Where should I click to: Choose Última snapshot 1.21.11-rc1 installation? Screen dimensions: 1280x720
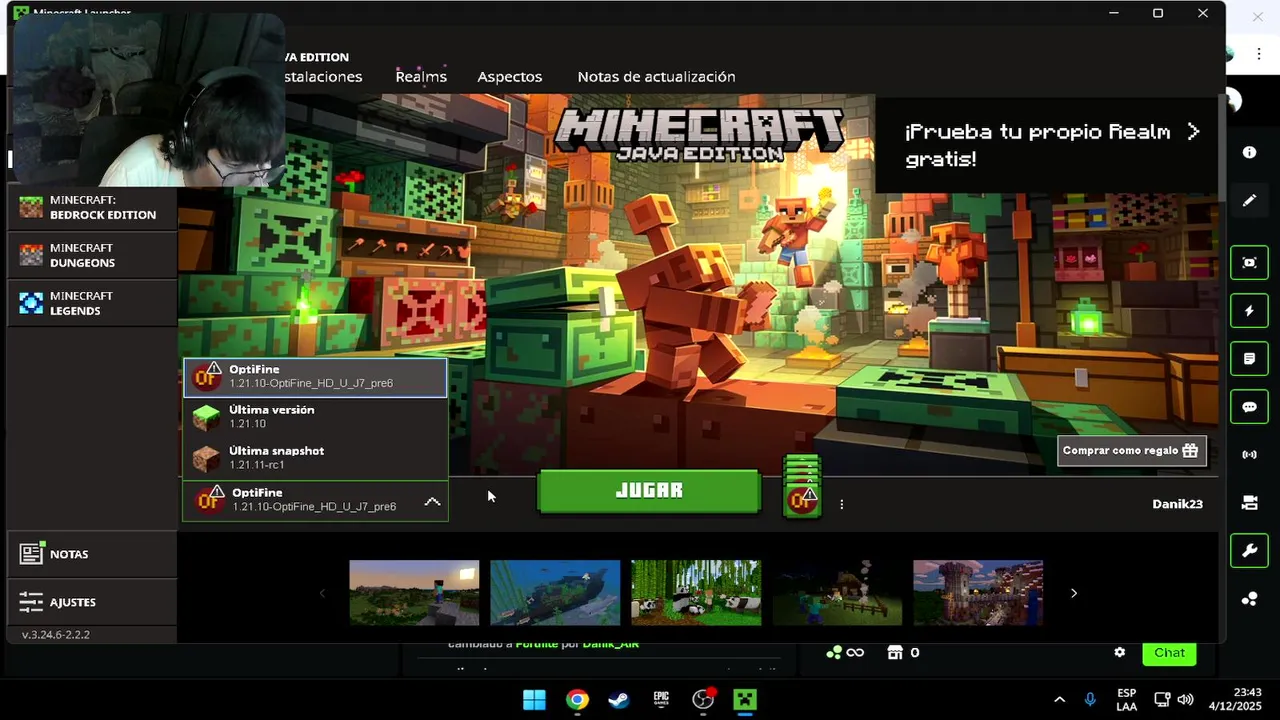pyautogui.click(x=315, y=458)
